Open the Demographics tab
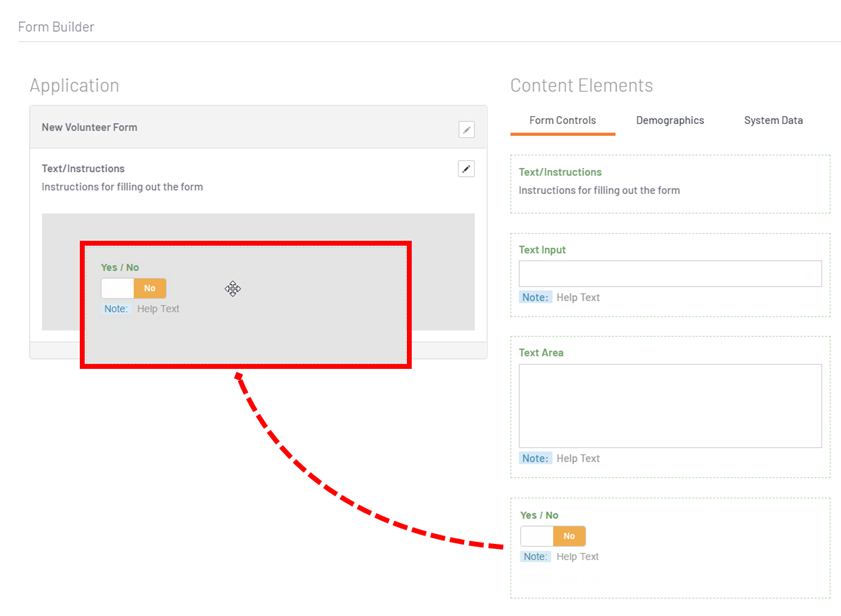Viewport: 841px width, 616px height. (670, 121)
